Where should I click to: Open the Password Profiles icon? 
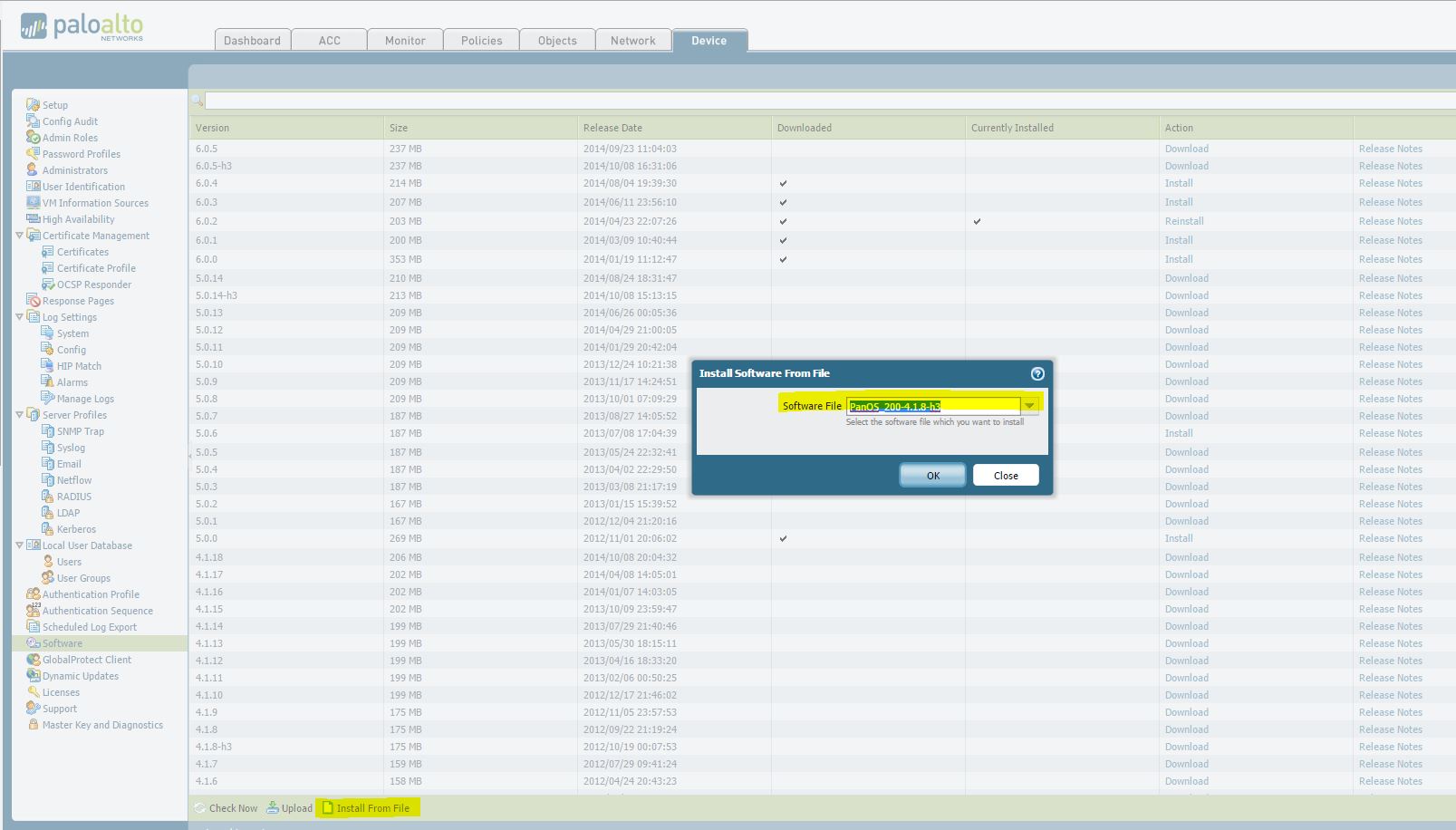33,154
